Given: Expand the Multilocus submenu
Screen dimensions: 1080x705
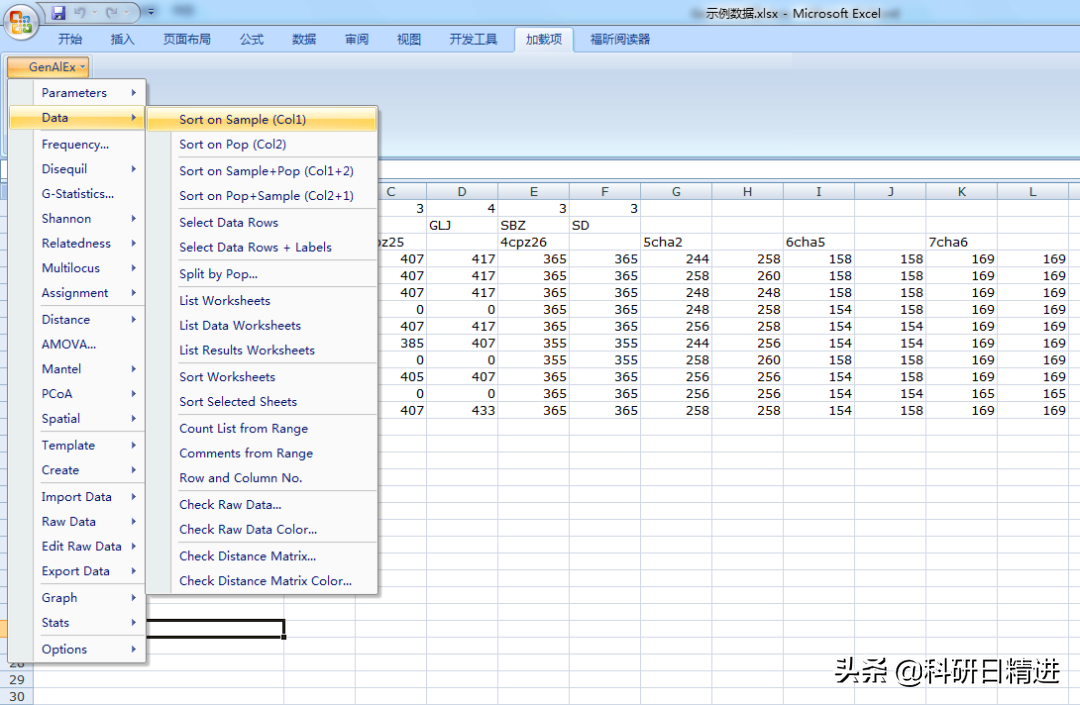Looking at the screenshot, I should [x=77, y=268].
